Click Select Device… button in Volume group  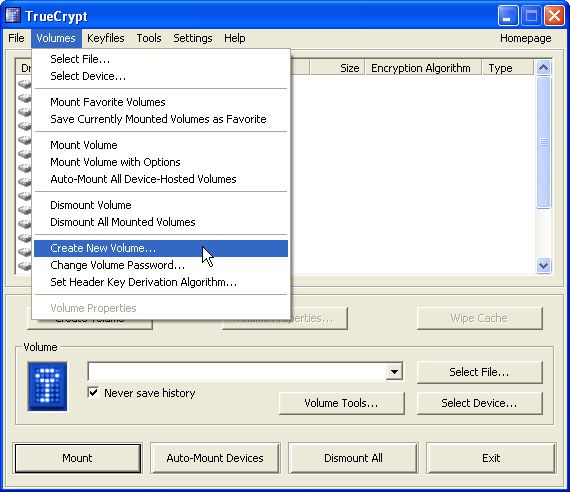(479, 403)
